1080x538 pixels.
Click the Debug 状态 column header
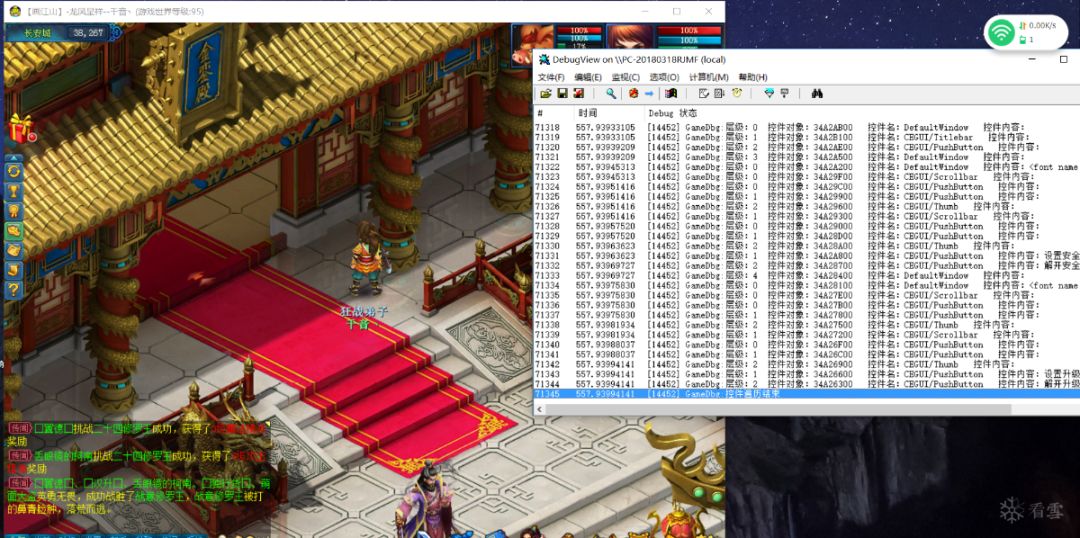pyautogui.click(x=862, y=113)
